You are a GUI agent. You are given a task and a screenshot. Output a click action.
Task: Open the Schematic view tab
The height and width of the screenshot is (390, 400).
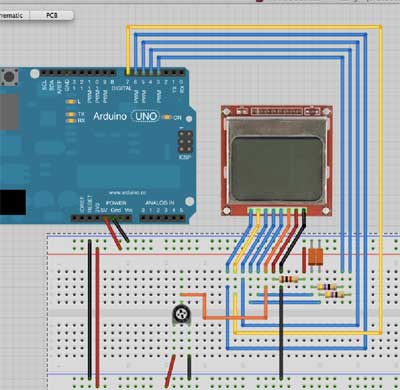(14, 15)
